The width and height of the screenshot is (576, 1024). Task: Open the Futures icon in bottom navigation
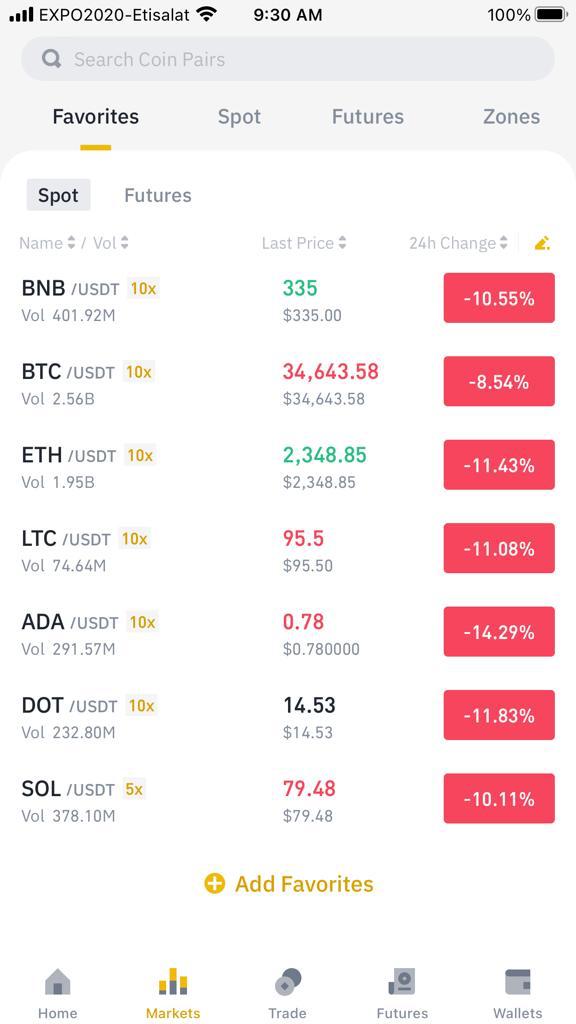[402, 982]
